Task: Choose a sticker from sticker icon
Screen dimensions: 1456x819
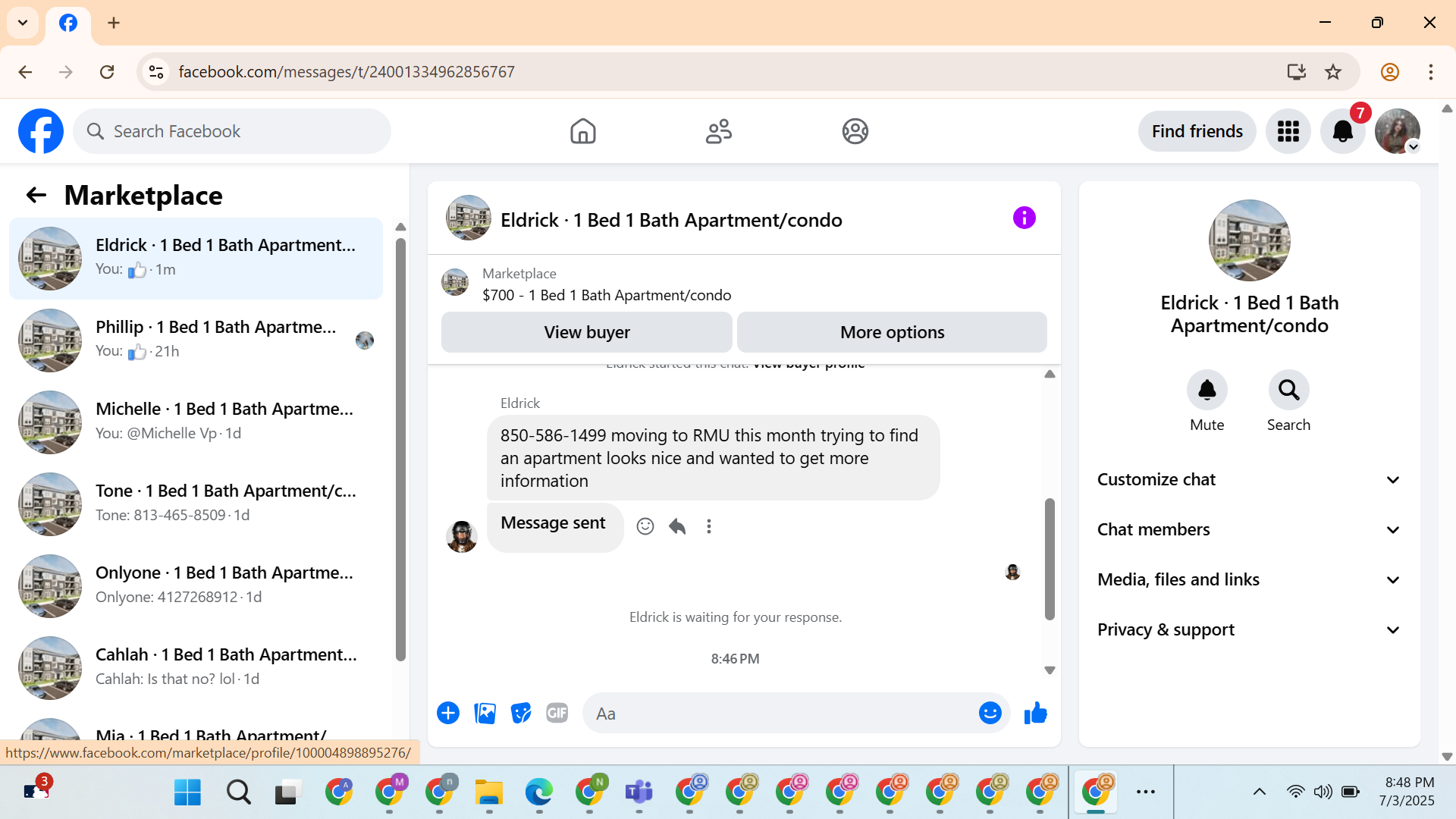Action: point(521,713)
